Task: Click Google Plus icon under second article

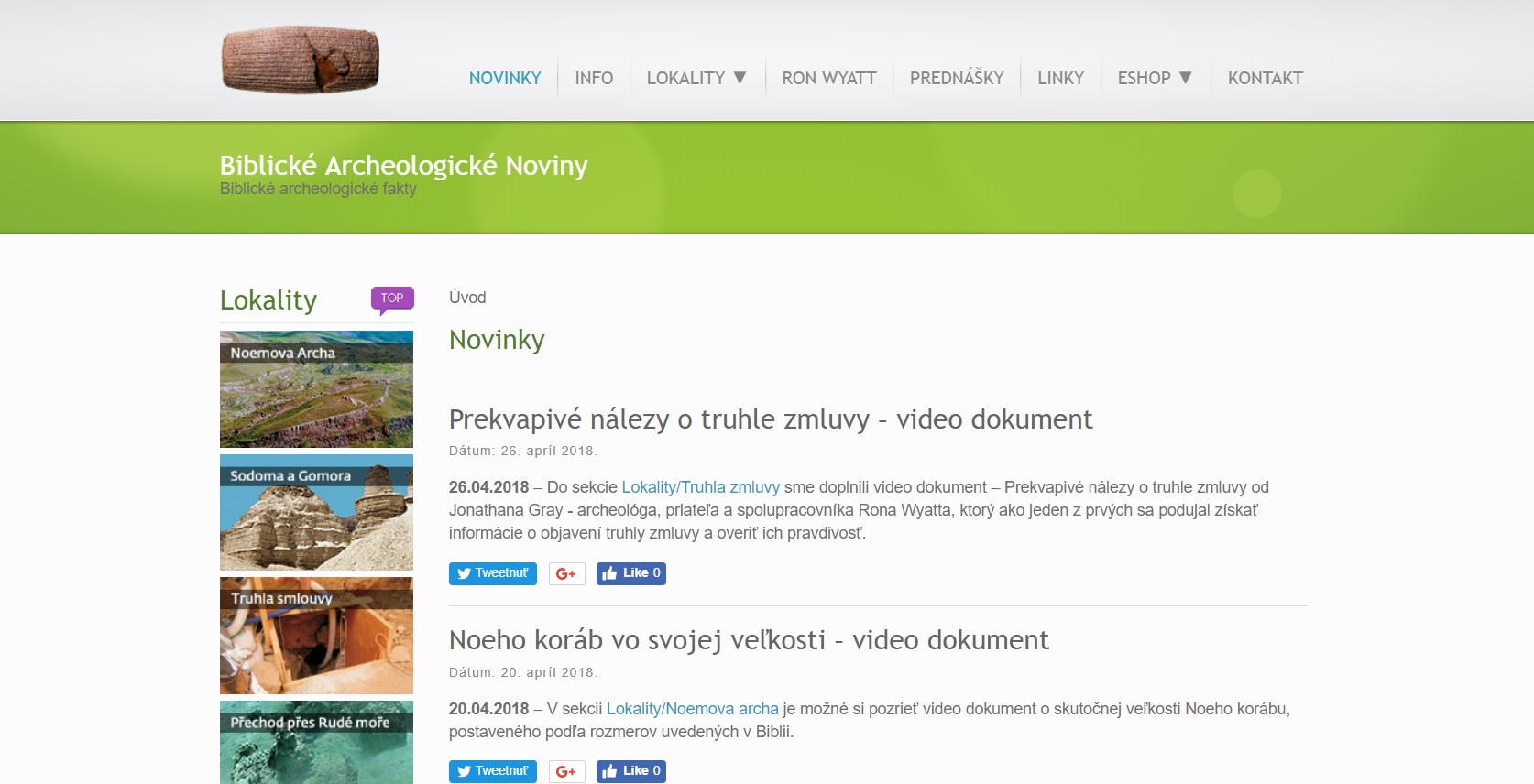Action: pos(566,771)
